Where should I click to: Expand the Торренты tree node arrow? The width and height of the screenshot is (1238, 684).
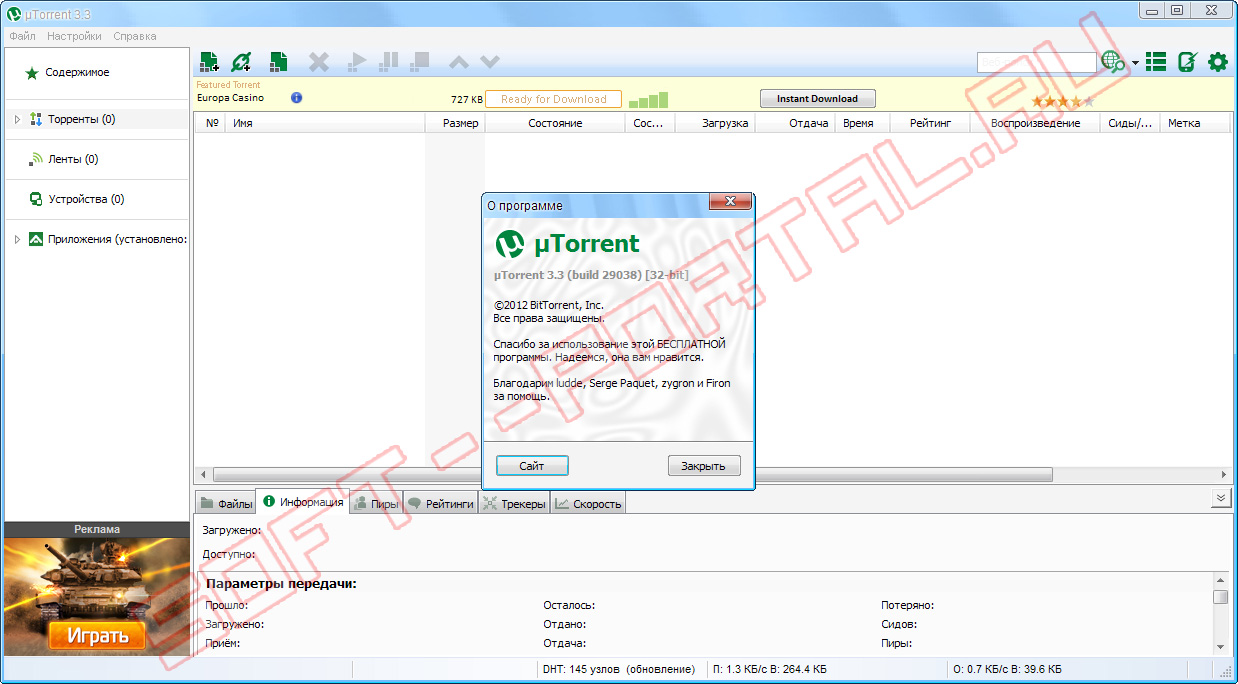[x=17, y=119]
